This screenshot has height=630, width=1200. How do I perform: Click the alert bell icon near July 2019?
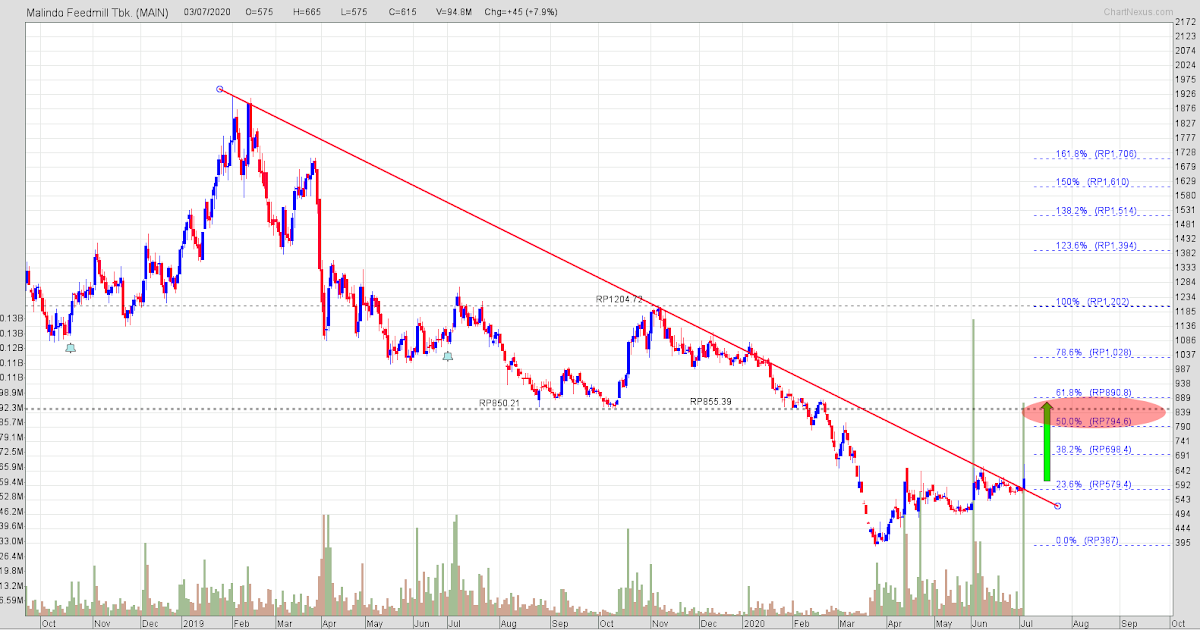(x=447, y=356)
